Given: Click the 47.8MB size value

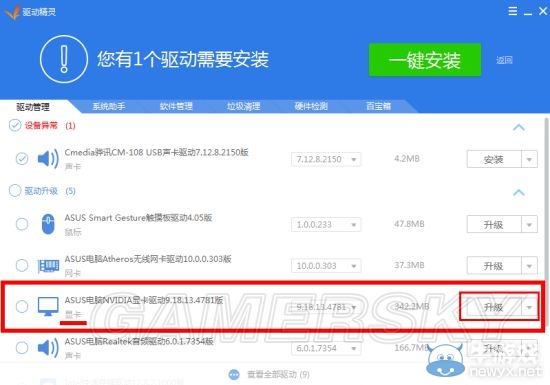Looking at the screenshot, I should [x=409, y=224].
